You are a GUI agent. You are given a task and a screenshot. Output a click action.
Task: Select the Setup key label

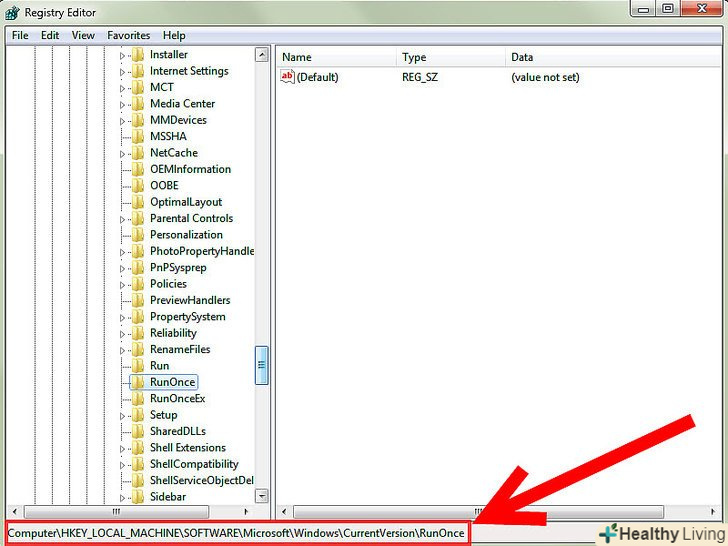coord(163,415)
